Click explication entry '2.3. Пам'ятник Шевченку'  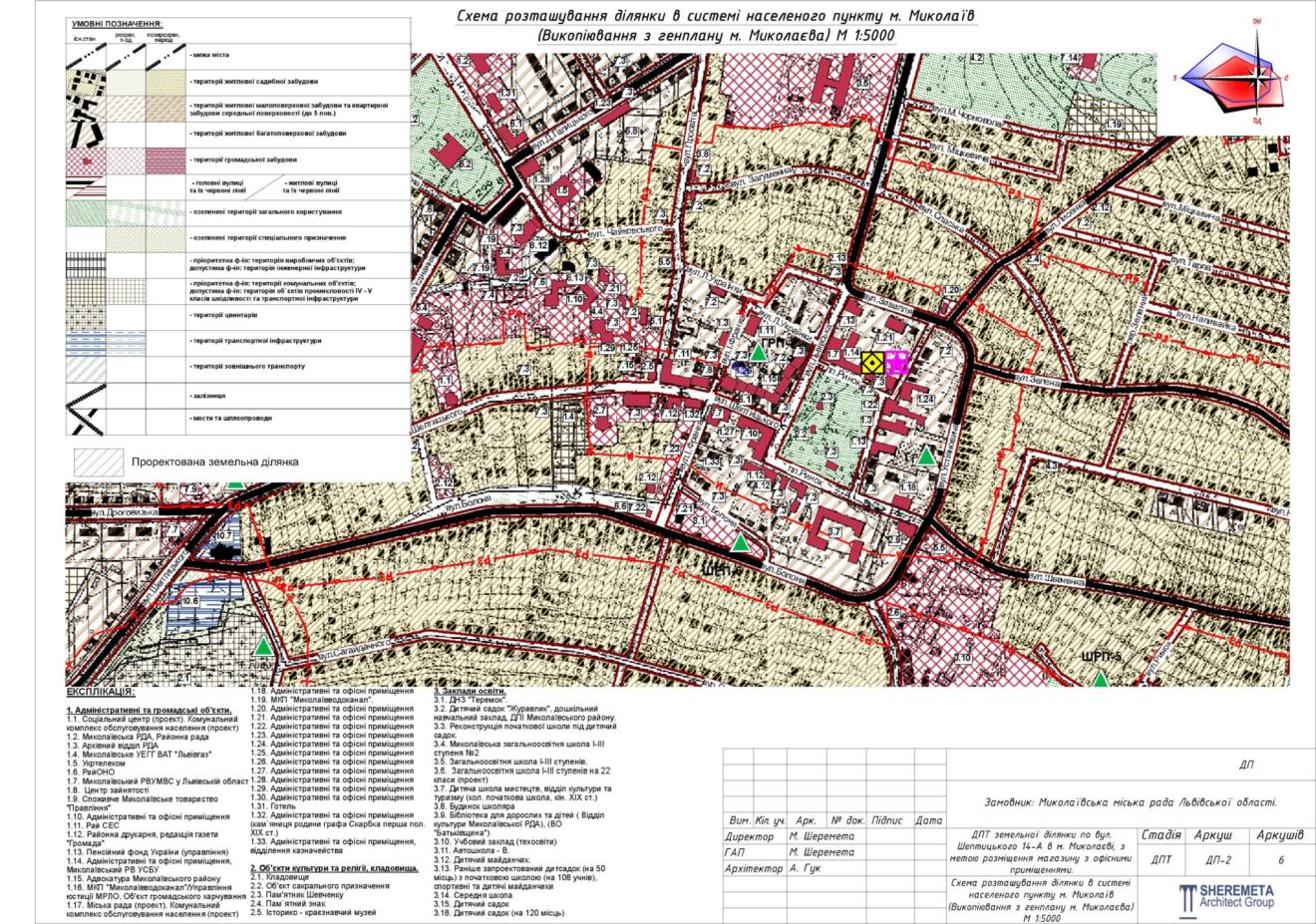pos(298,896)
